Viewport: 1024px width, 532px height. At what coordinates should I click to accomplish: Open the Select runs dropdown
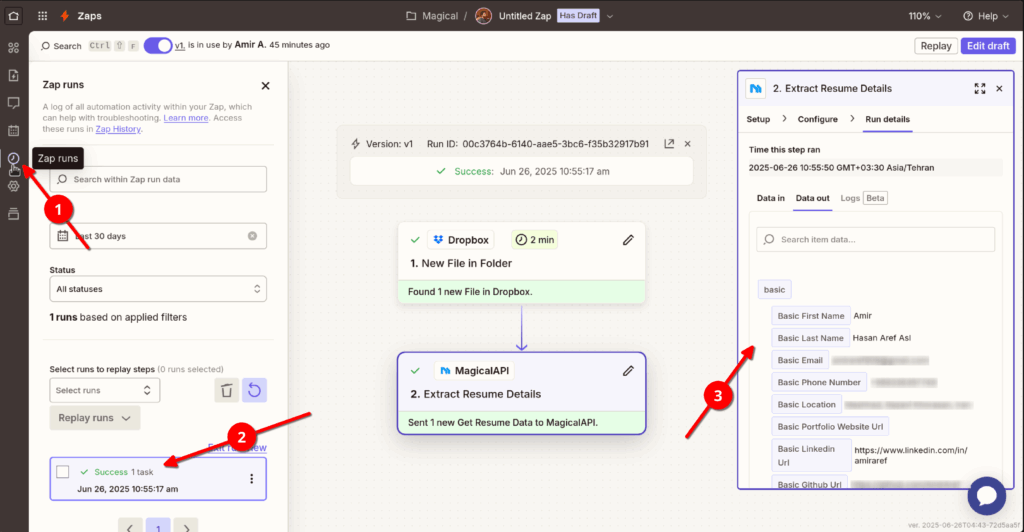click(104, 390)
